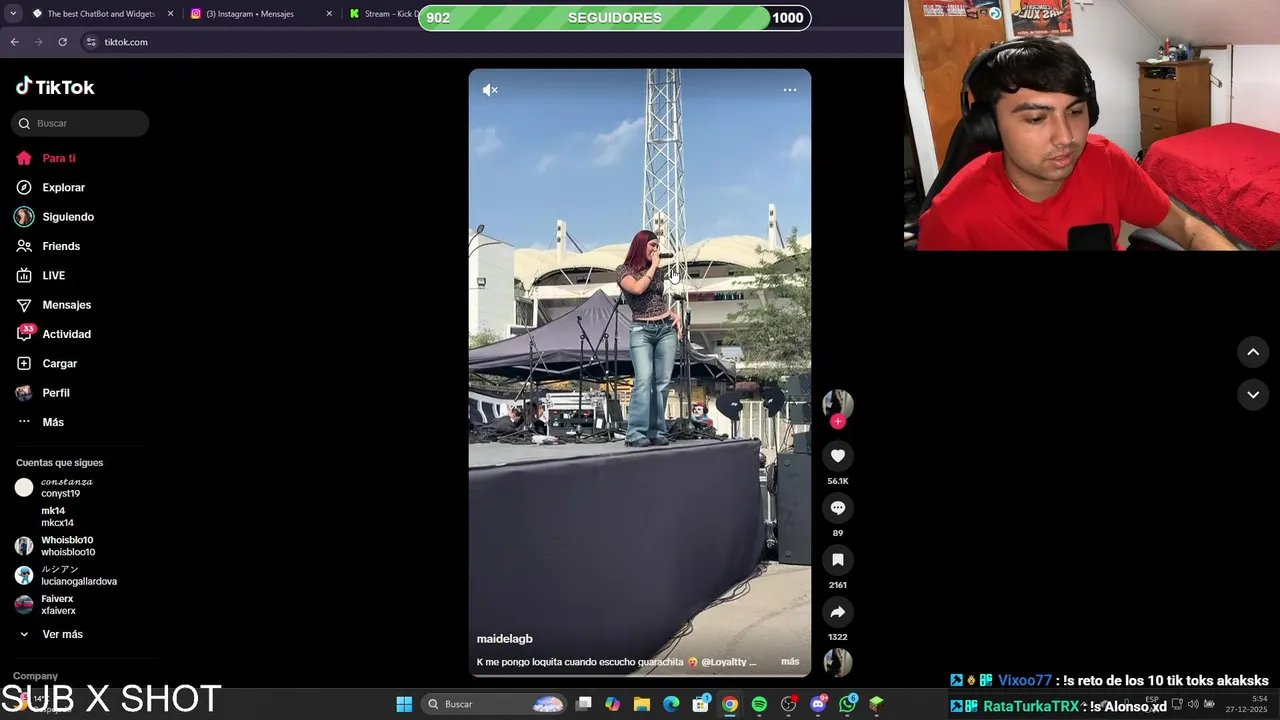Go to the previous video with up chevron

click(1253, 352)
